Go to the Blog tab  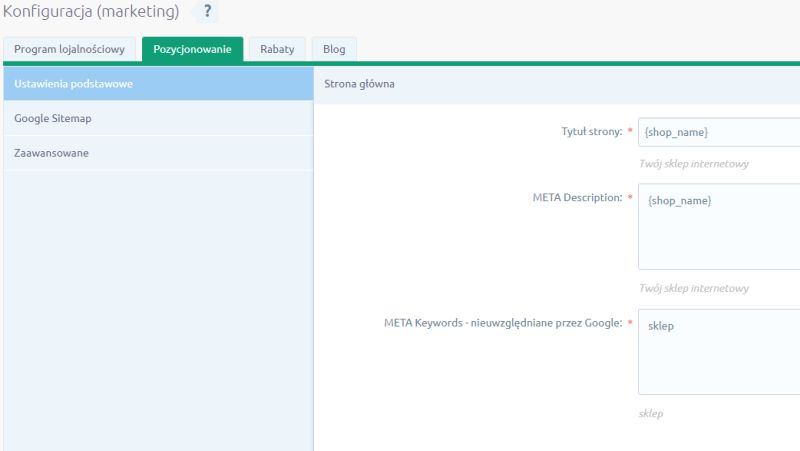(334, 49)
